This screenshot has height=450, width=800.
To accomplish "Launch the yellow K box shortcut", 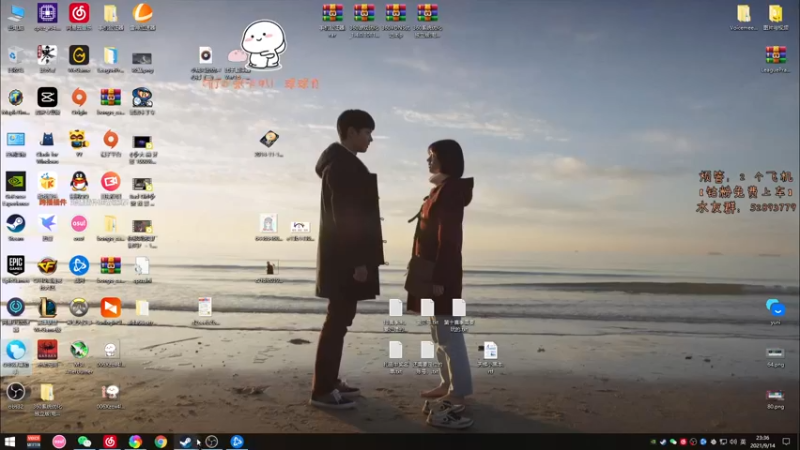I will [x=47, y=182].
